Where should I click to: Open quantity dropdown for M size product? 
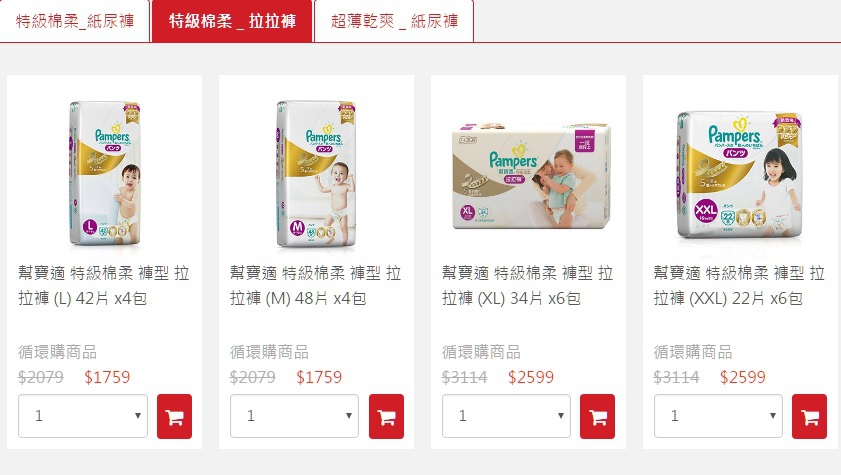coord(294,416)
